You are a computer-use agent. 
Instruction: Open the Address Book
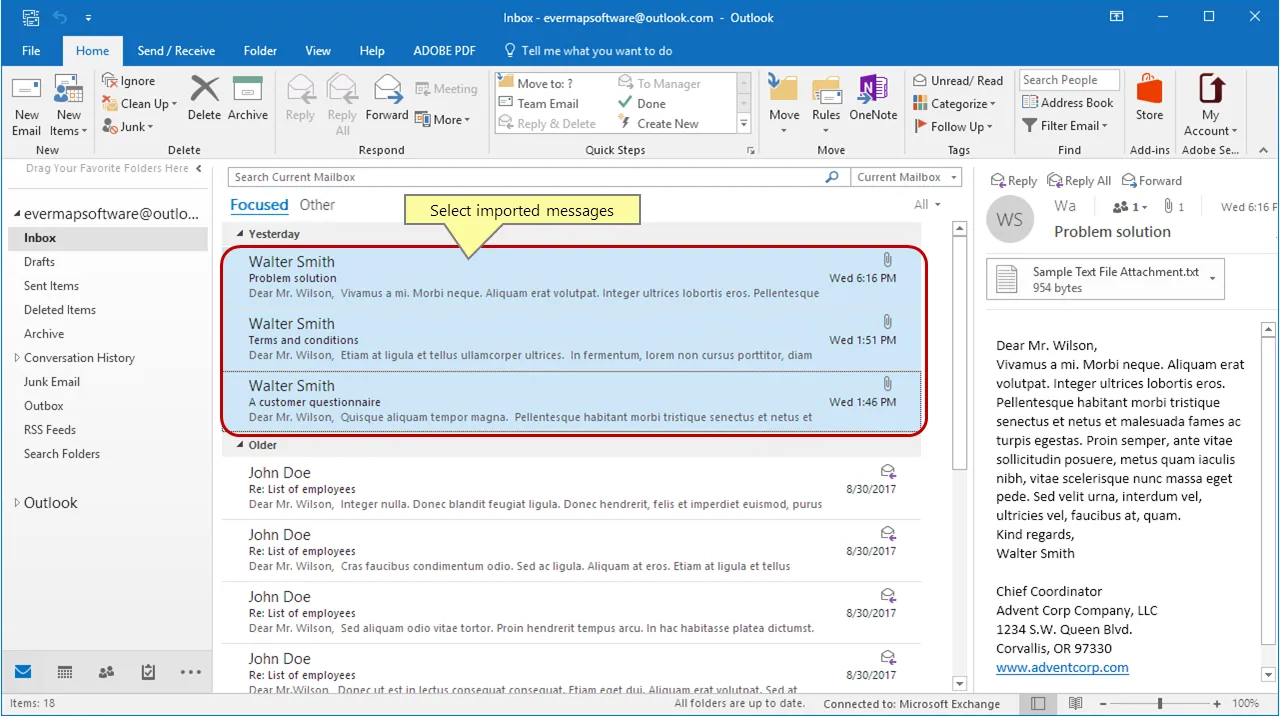tap(1068, 103)
